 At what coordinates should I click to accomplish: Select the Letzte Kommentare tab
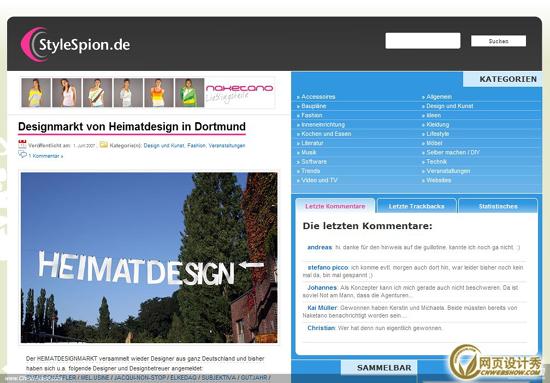click(335, 206)
